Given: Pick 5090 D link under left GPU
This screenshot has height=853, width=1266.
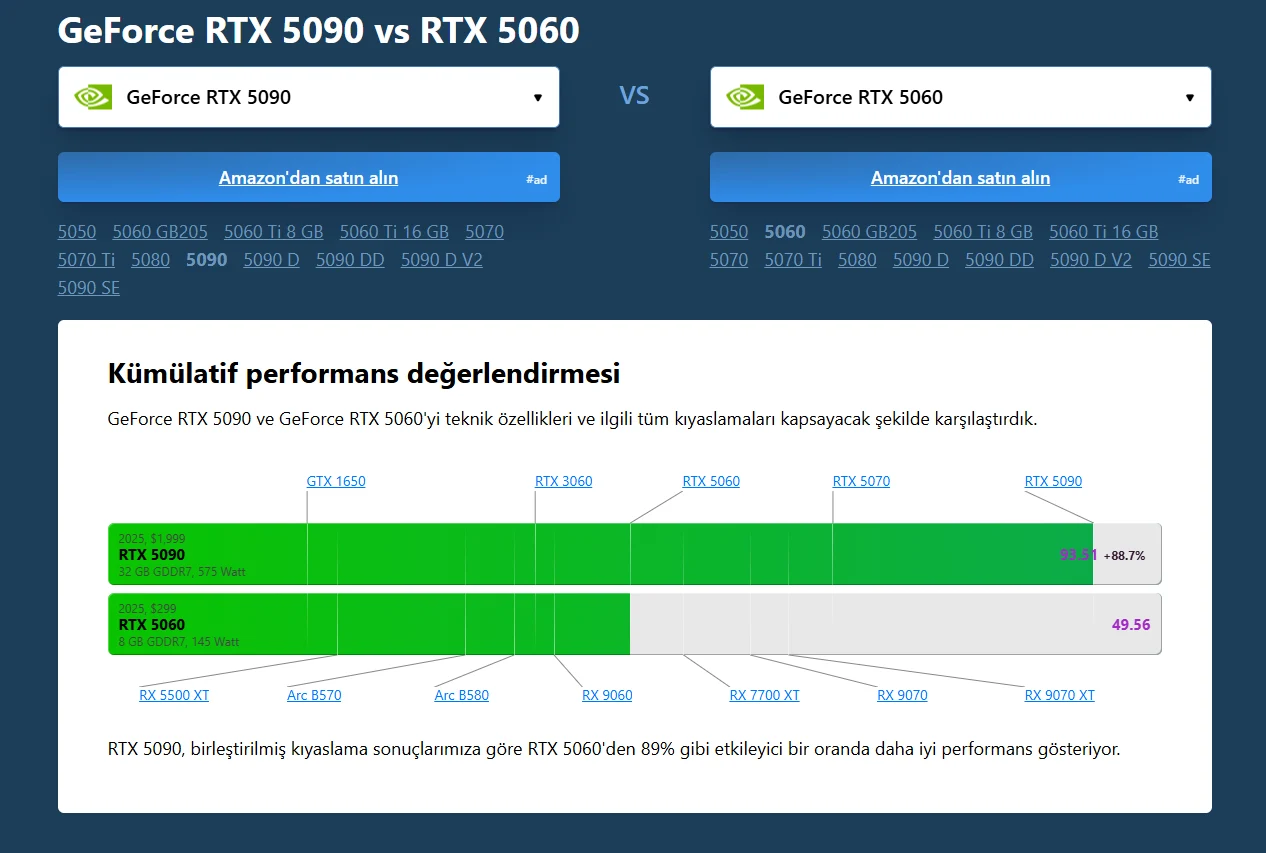Looking at the screenshot, I should click(x=271, y=260).
